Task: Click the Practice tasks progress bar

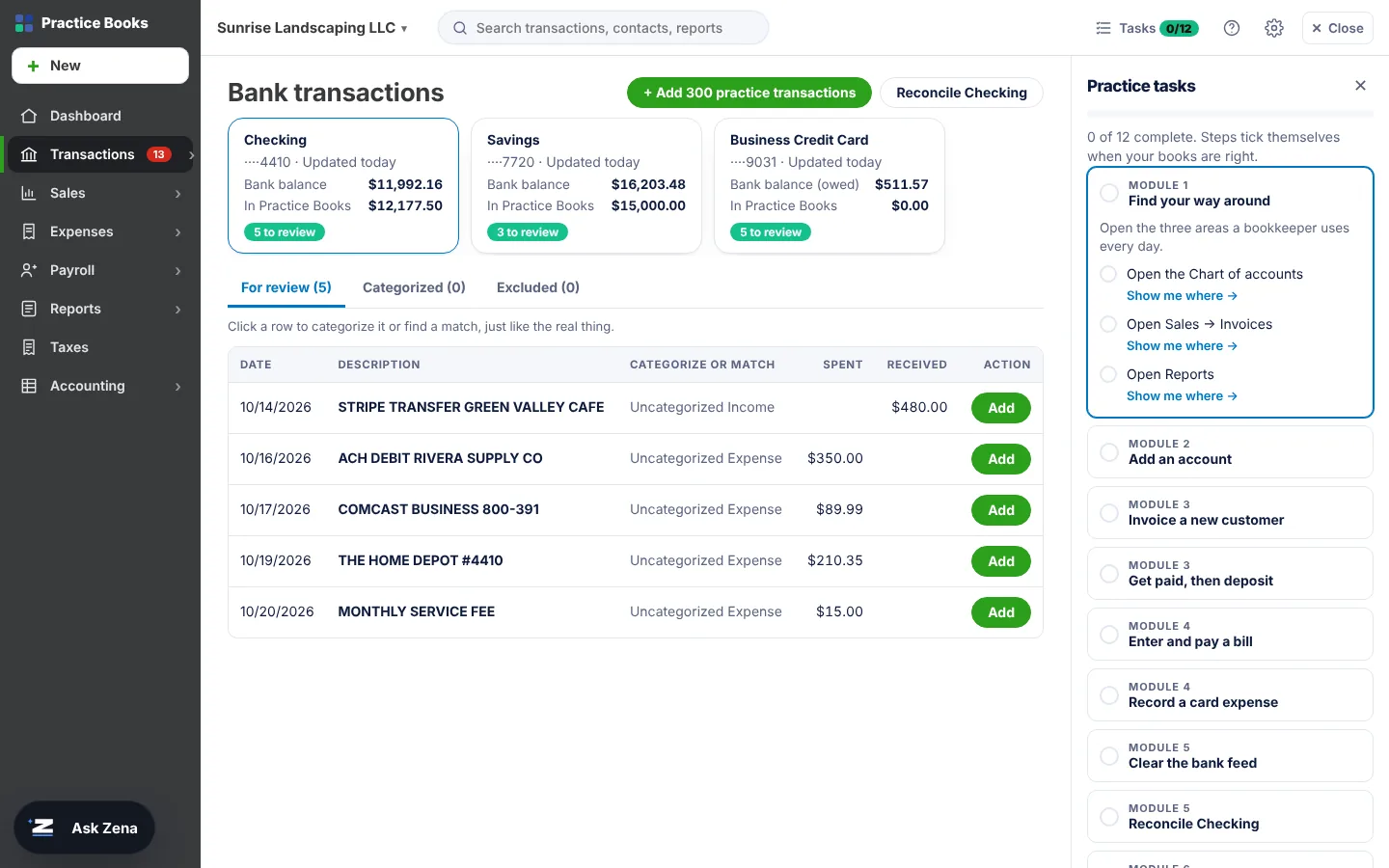Action: click(1230, 115)
